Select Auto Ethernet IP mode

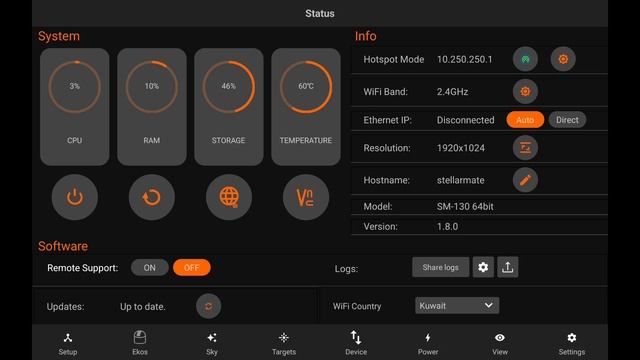pyautogui.click(x=525, y=120)
